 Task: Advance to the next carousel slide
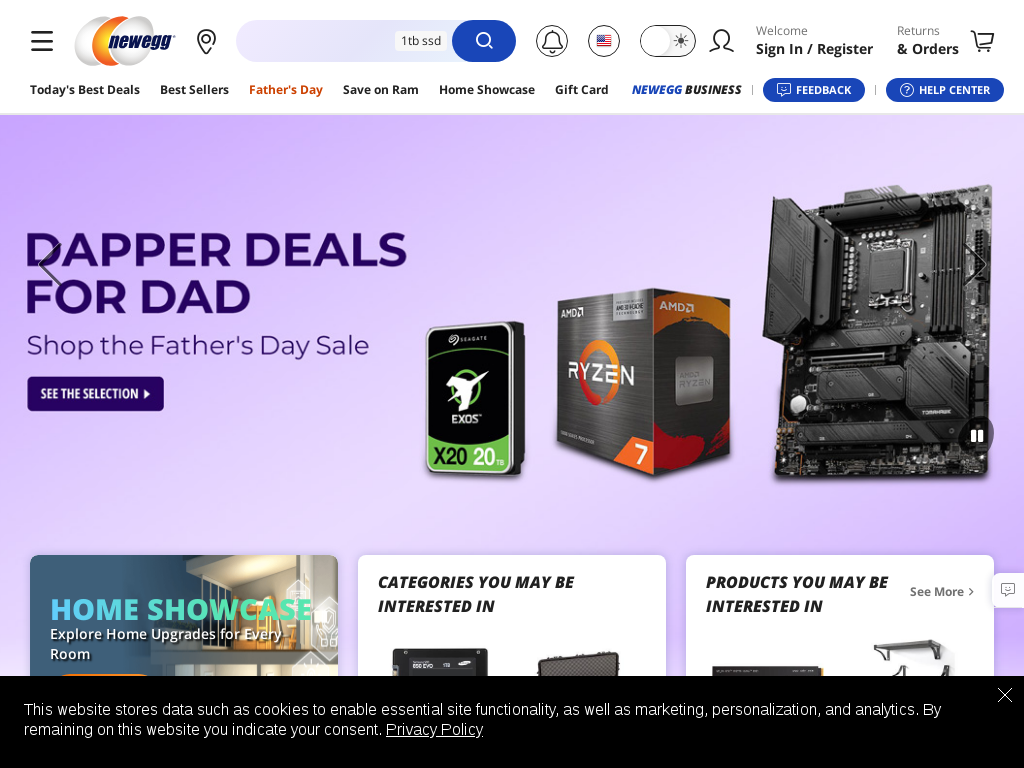[974, 265]
